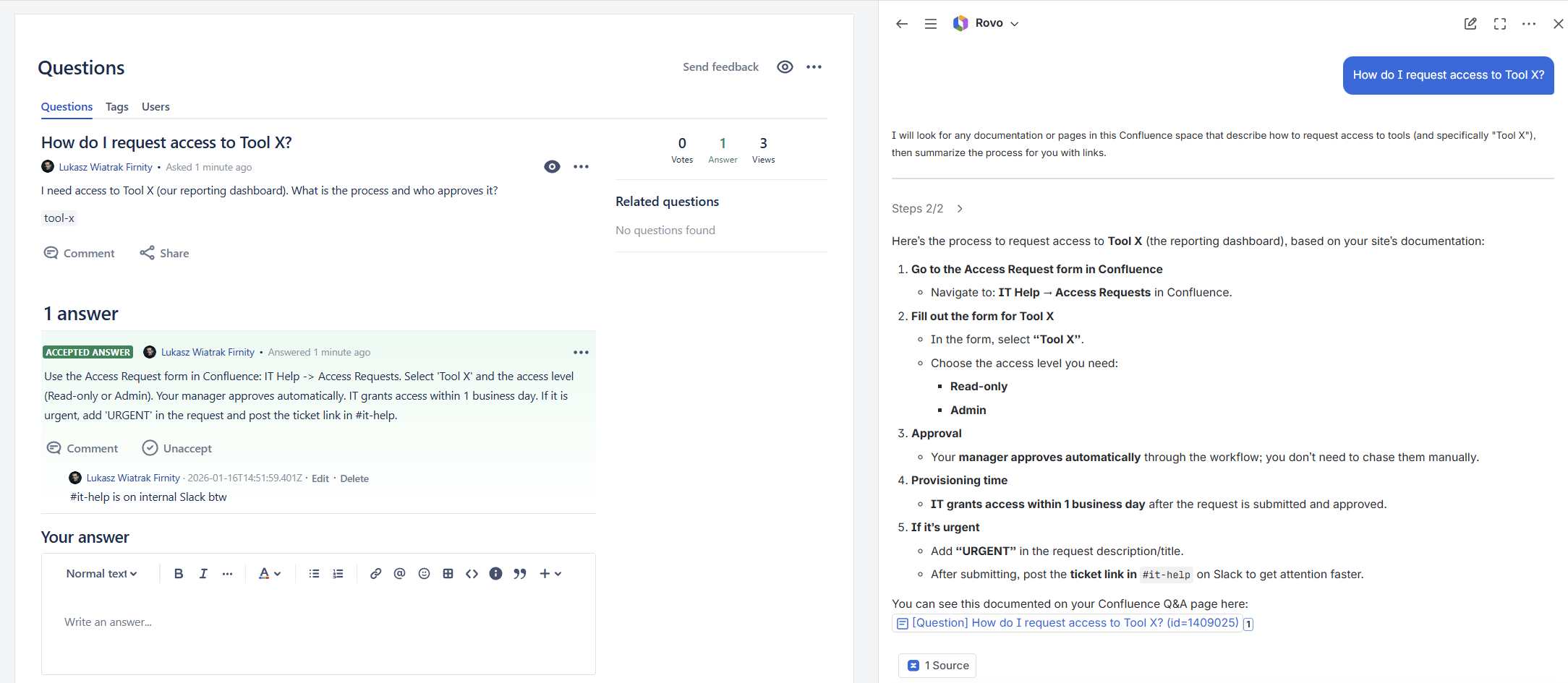Insert a quote block in the answer
This screenshot has width=1568, height=683.
[x=520, y=573]
